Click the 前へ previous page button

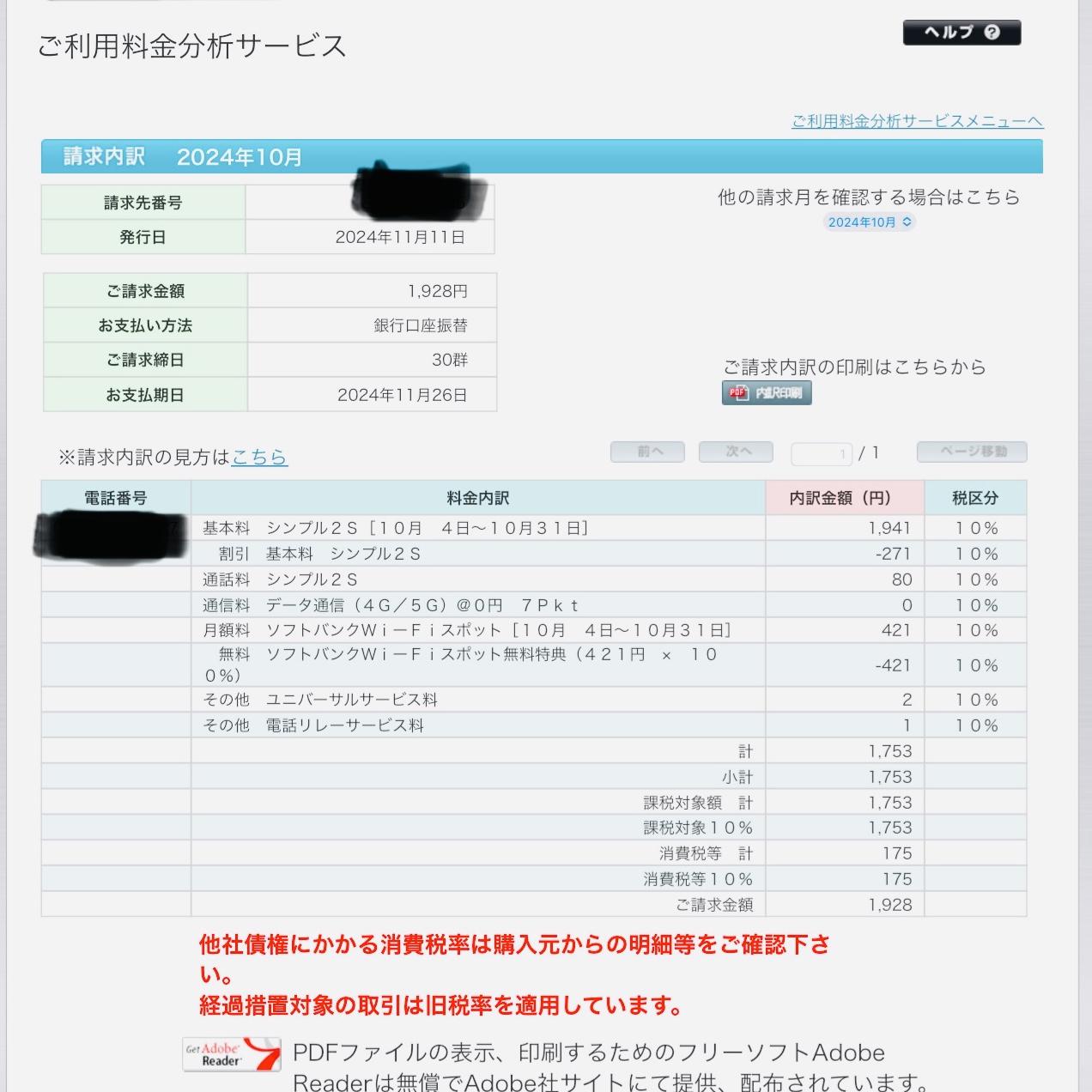tap(647, 452)
